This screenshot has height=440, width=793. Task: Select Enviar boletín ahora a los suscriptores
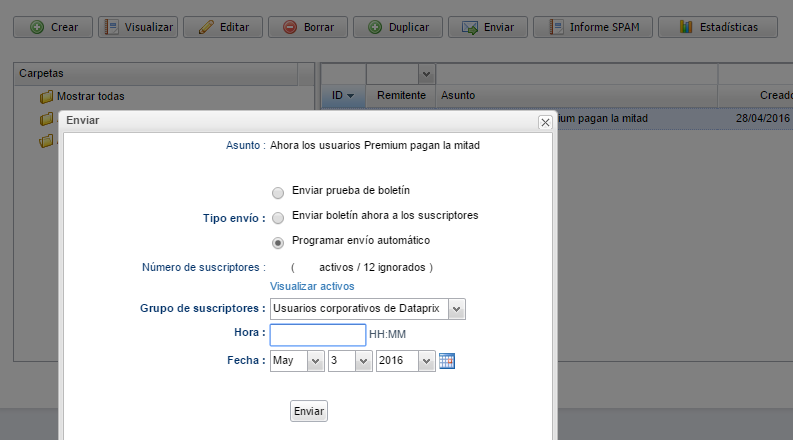click(278, 218)
